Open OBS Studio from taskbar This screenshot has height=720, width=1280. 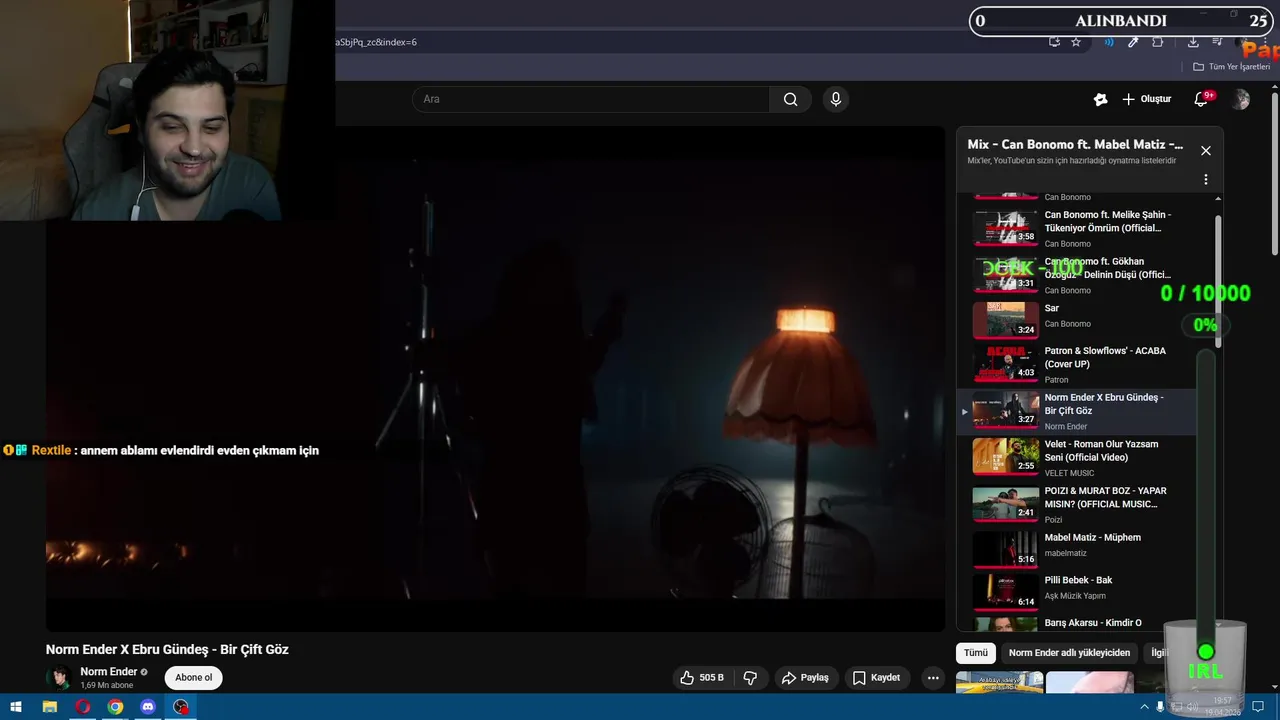point(181,707)
